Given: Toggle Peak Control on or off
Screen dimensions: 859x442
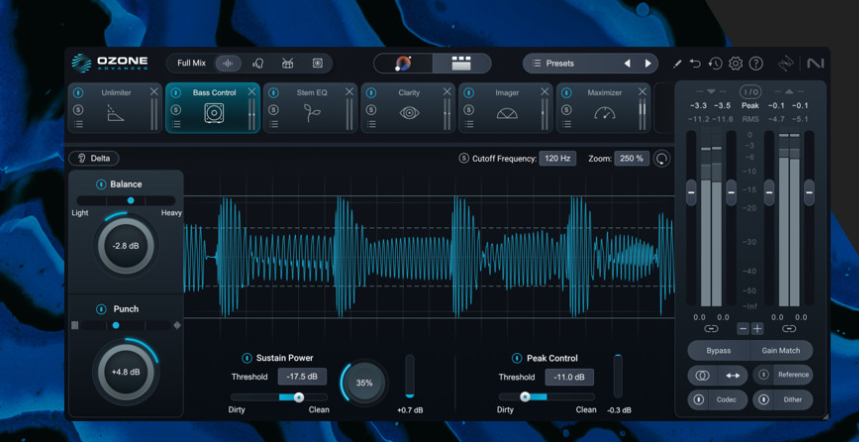Looking at the screenshot, I should click(x=517, y=358).
